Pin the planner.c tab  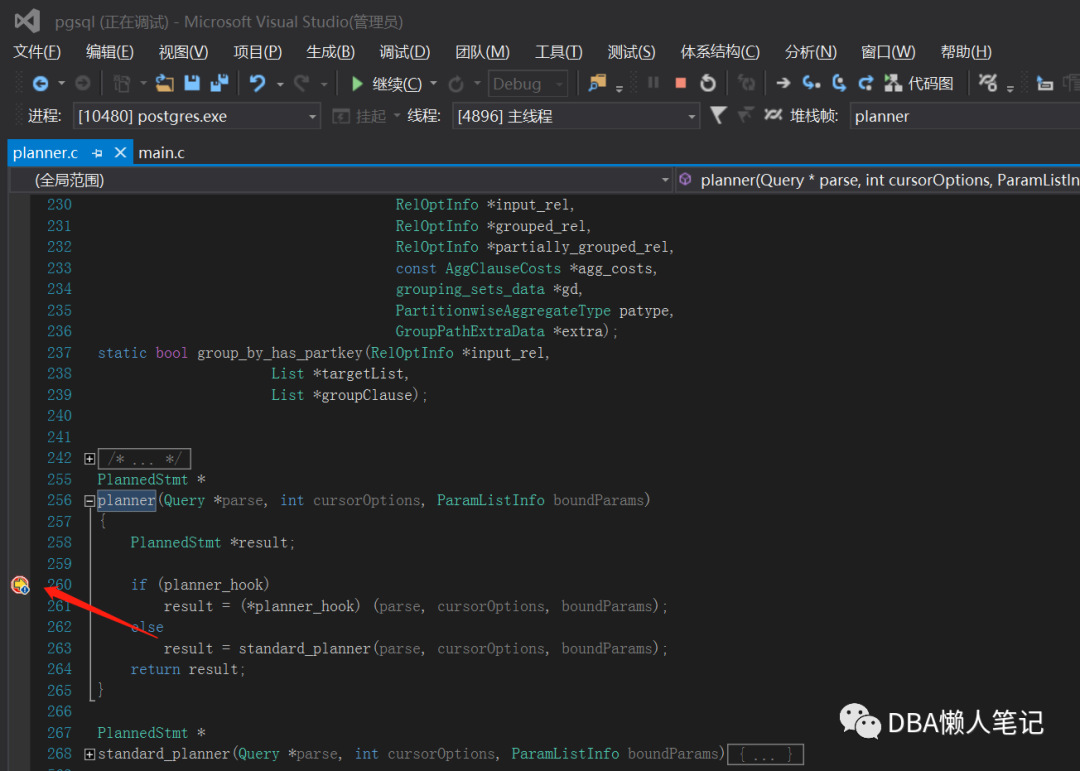[x=97, y=153]
